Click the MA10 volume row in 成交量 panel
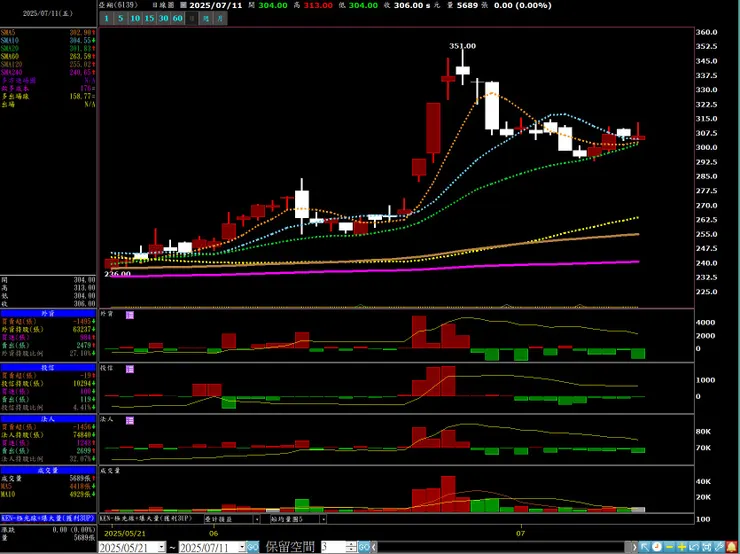740x554 pixels. tap(48, 495)
